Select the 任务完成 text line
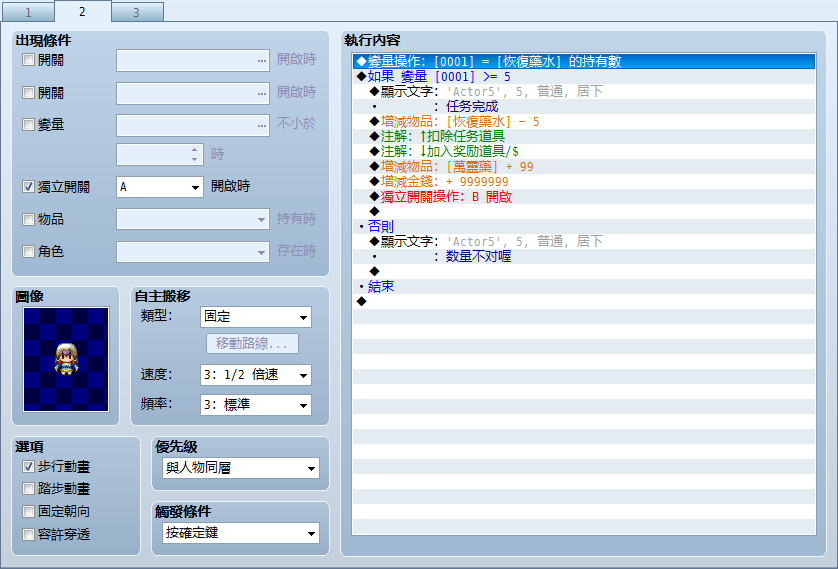The height and width of the screenshot is (569, 838). pyautogui.click(x=584, y=106)
